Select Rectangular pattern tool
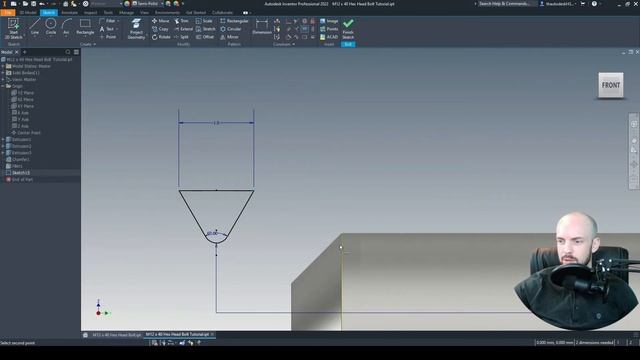 [234, 21]
